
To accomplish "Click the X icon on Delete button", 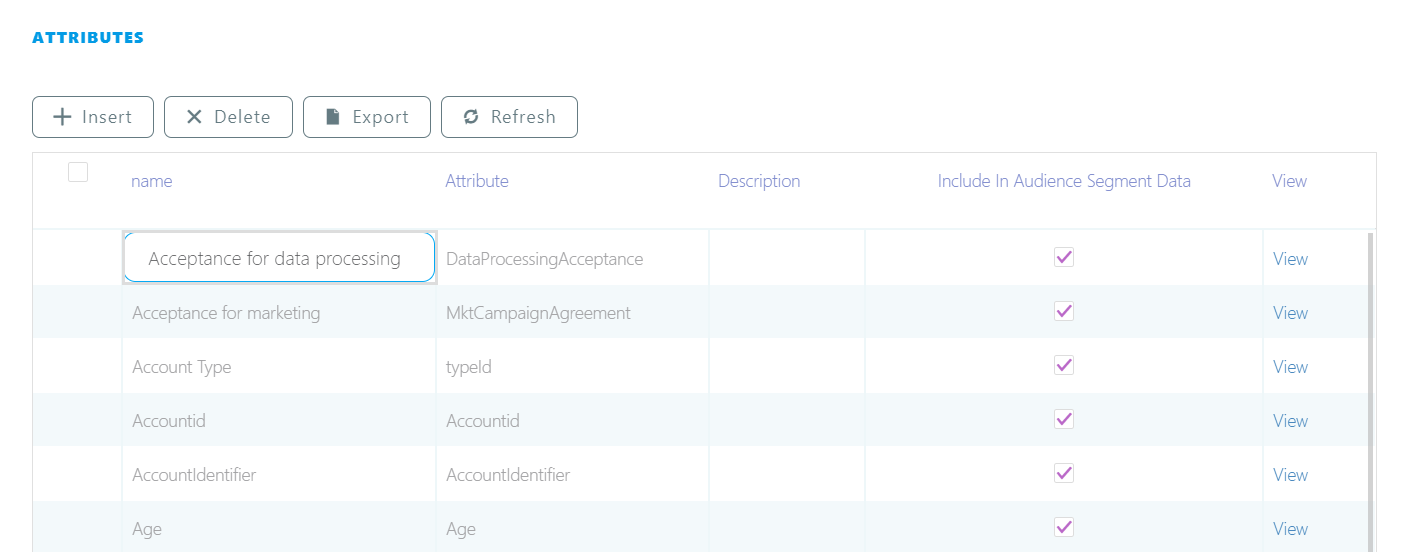I will [195, 117].
